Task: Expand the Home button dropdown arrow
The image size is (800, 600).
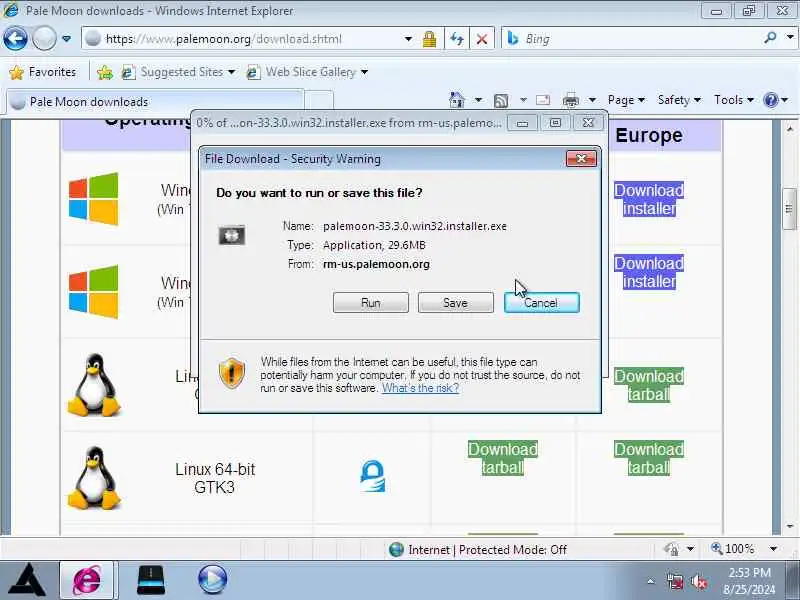Action: coord(478,100)
